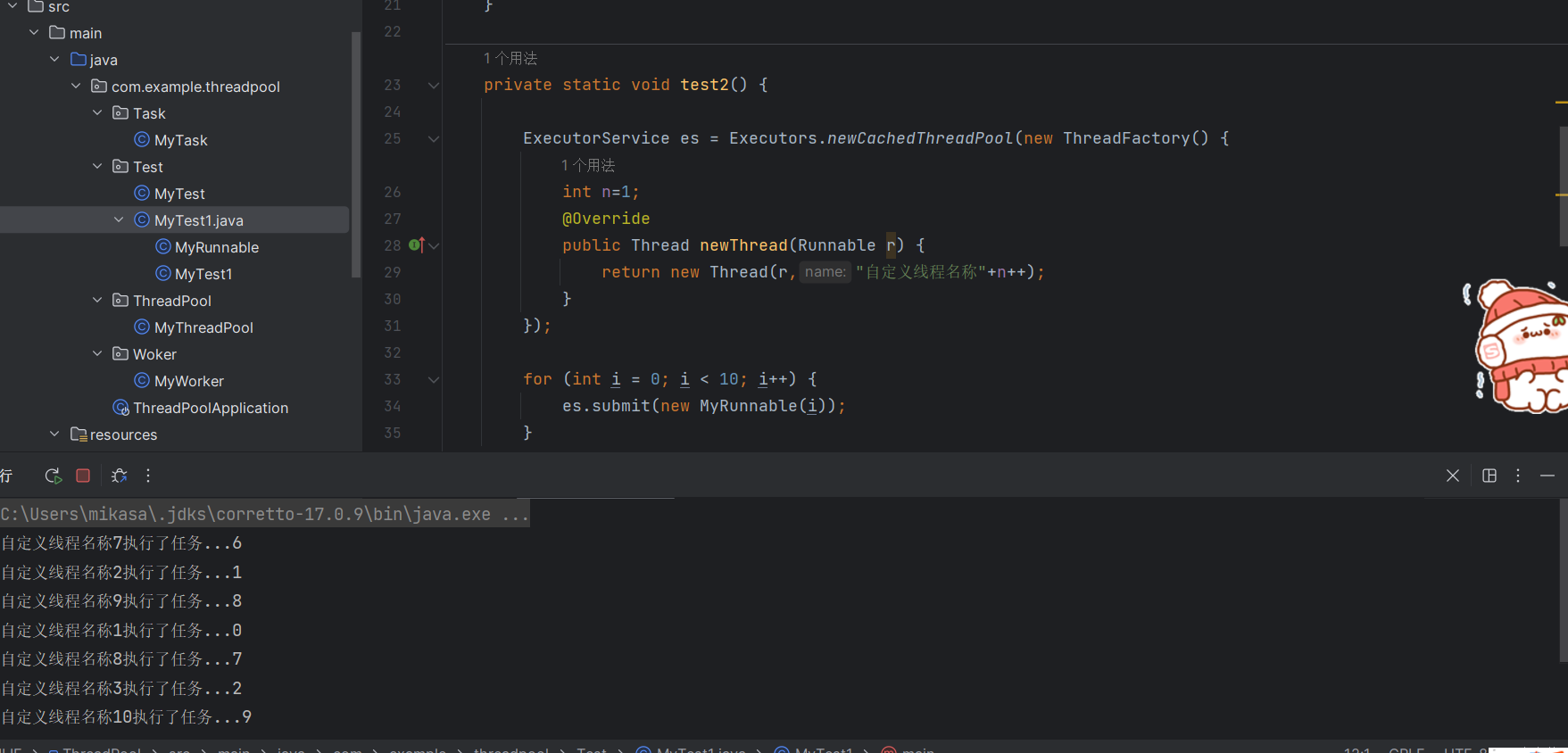Viewport: 1568px width, 753px height.
Task: Collapse the MyTest1.java node in the tree
Action: (x=119, y=220)
